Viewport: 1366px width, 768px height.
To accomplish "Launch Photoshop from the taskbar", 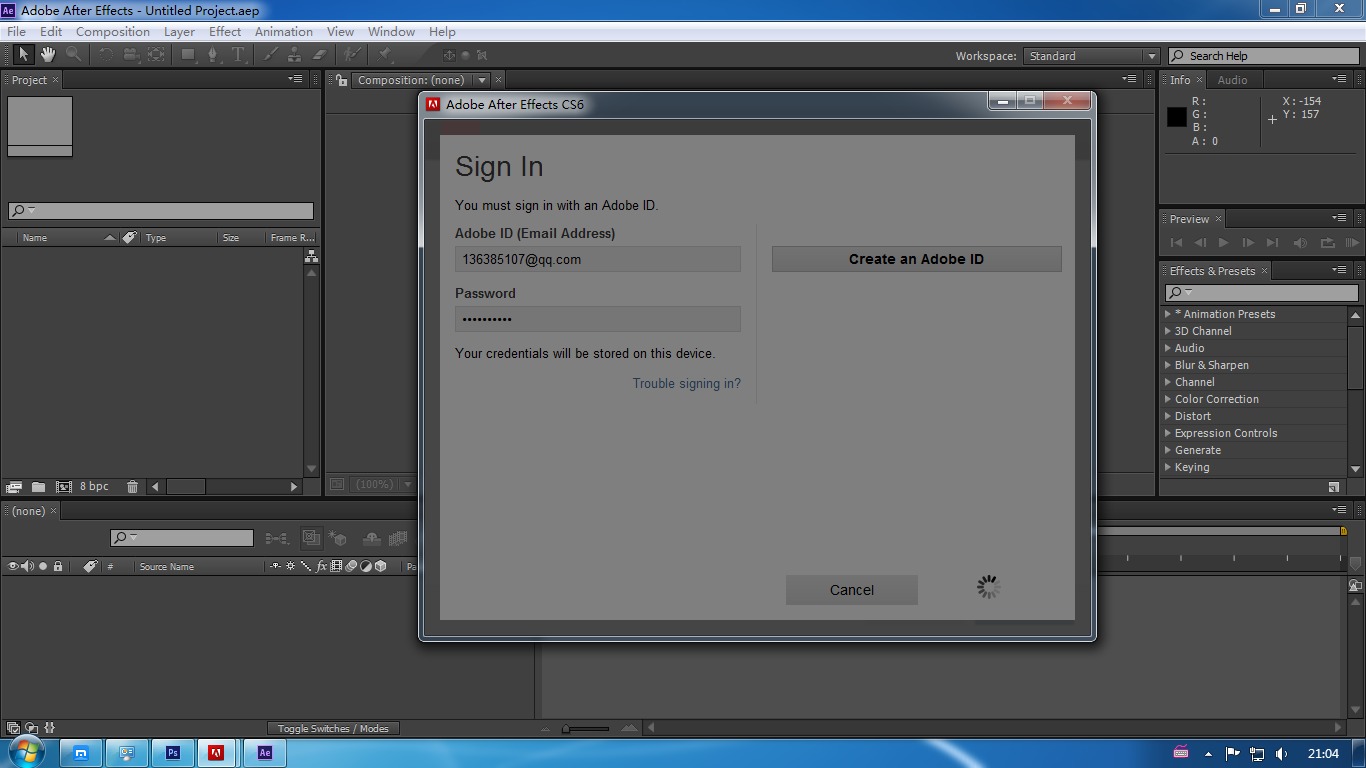I will point(173,753).
